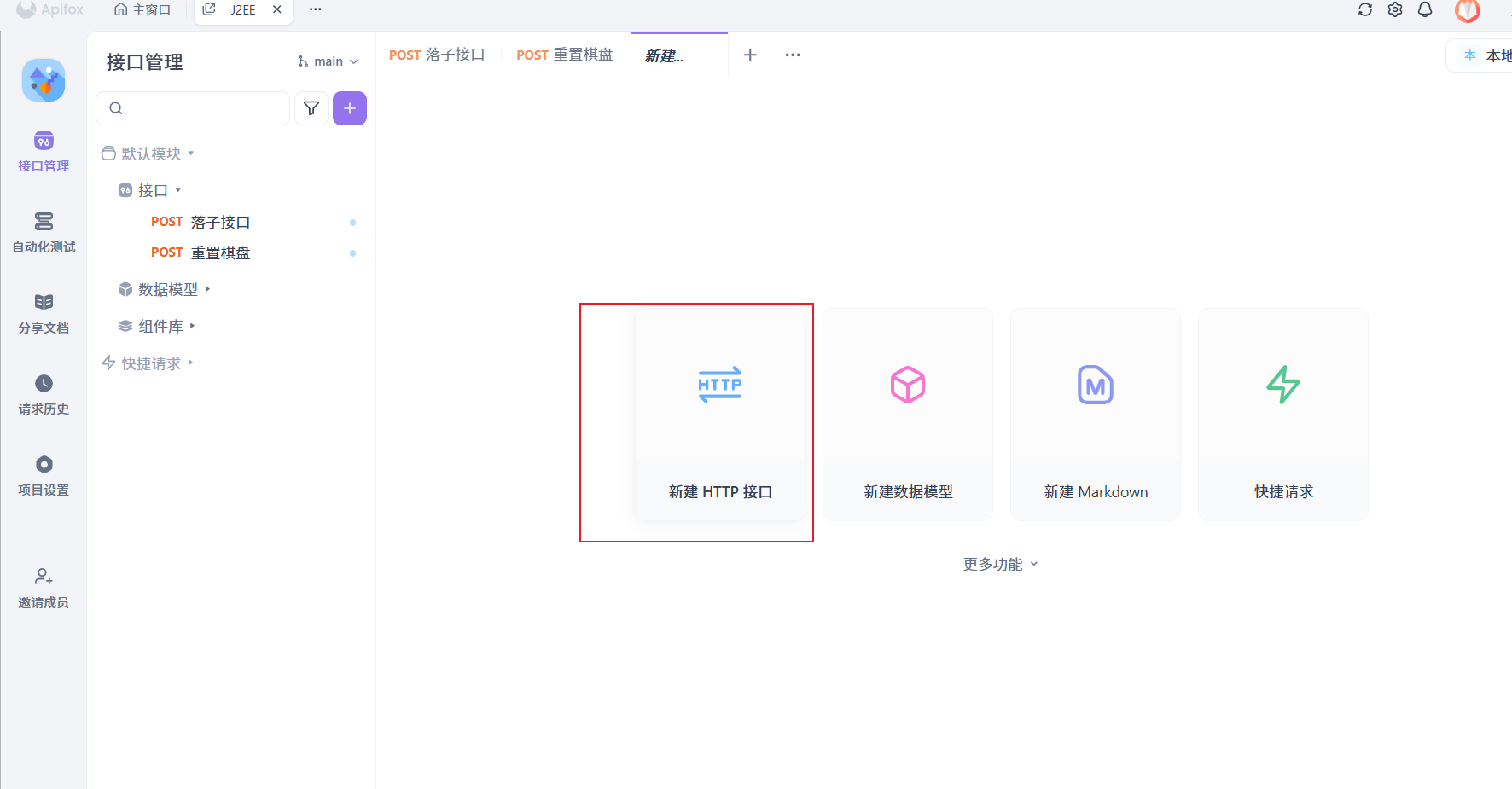Click the user avatar at top right
The width and height of the screenshot is (1512, 789).
coord(1468,10)
